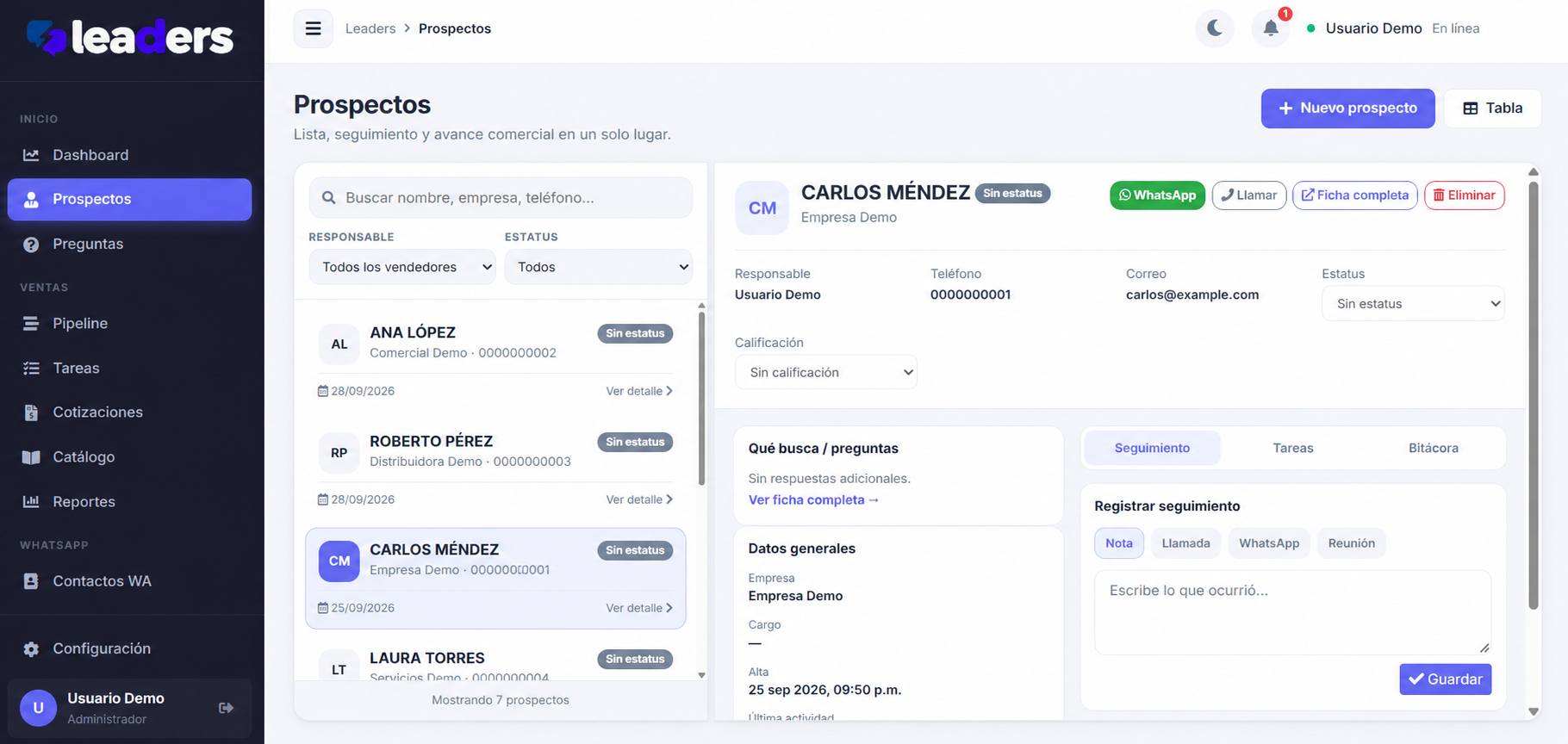Image resolution: width=1568 pixels, height=744 pixels.
Task: Open Contactos WA
Action: (129, 580)
